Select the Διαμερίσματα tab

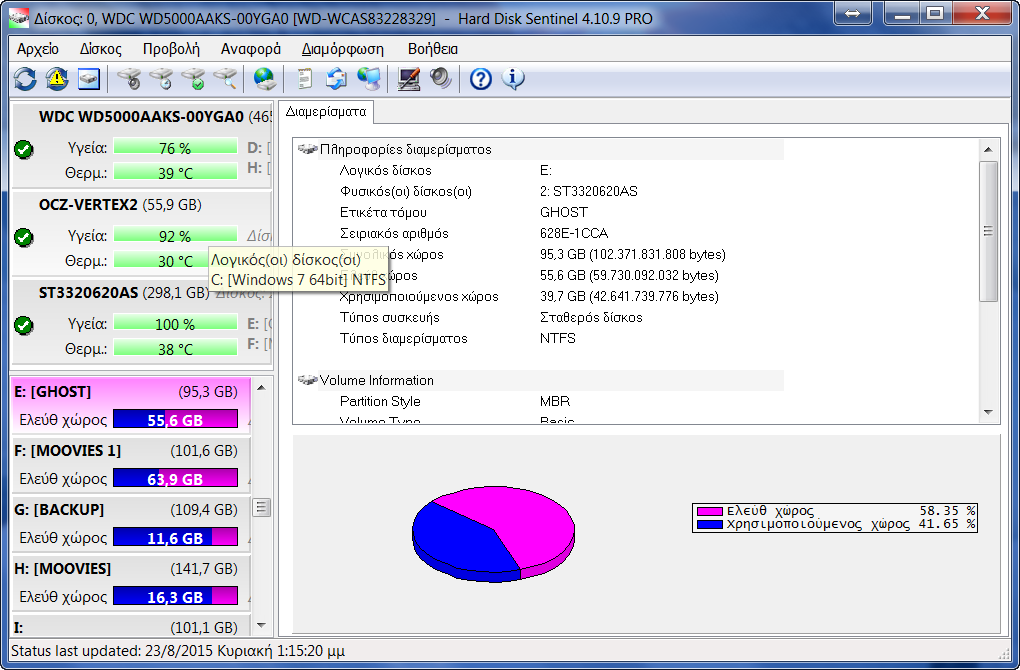pos(326,112)
